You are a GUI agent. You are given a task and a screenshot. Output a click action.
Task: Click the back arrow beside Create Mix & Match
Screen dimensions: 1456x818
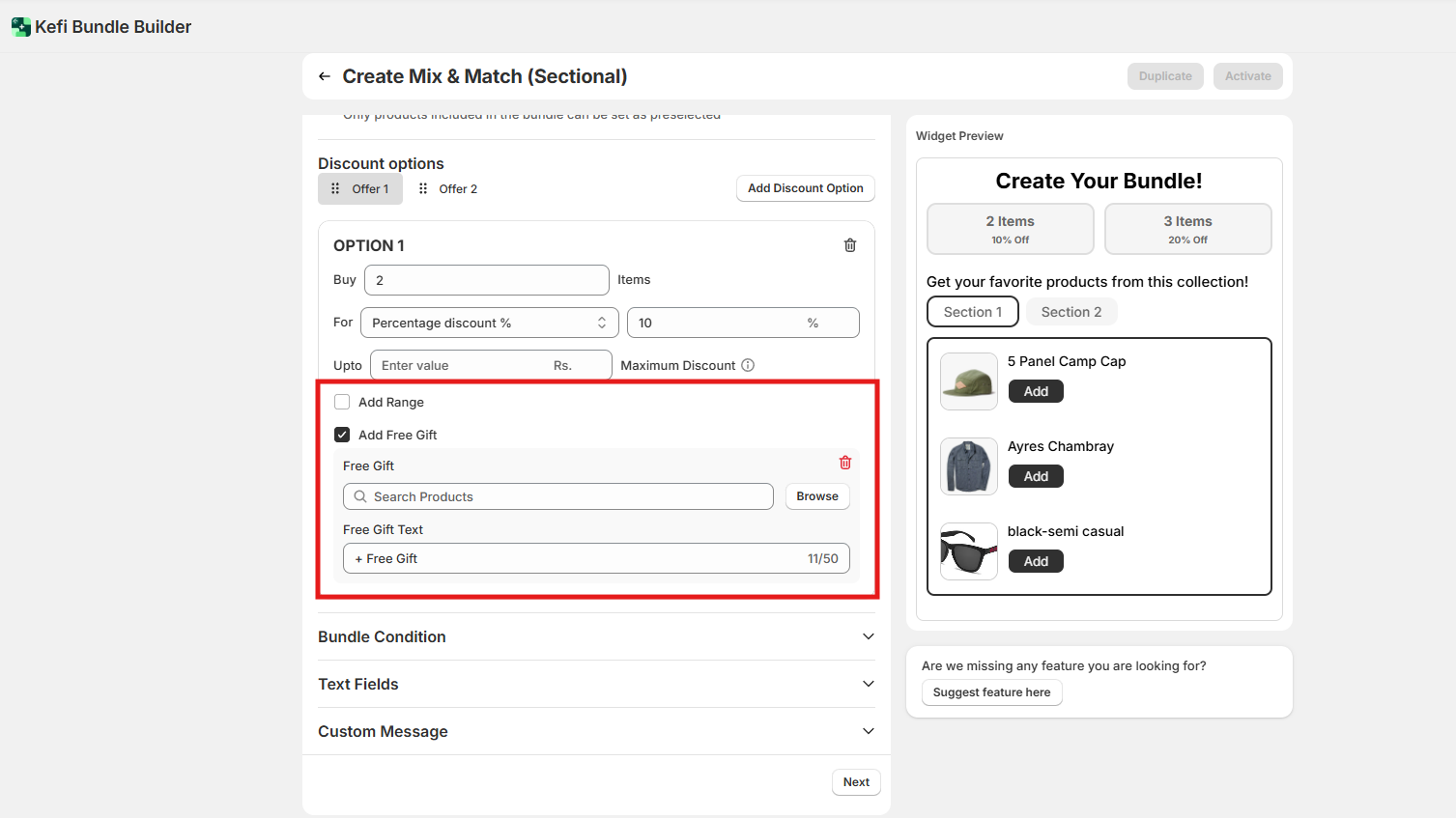tap(325, 76)
